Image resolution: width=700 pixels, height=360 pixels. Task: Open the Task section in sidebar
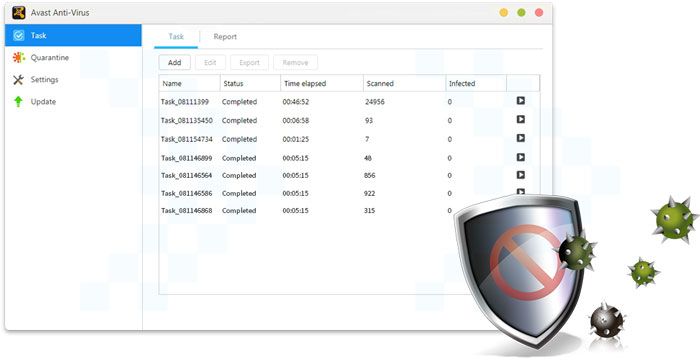point(73,35)
